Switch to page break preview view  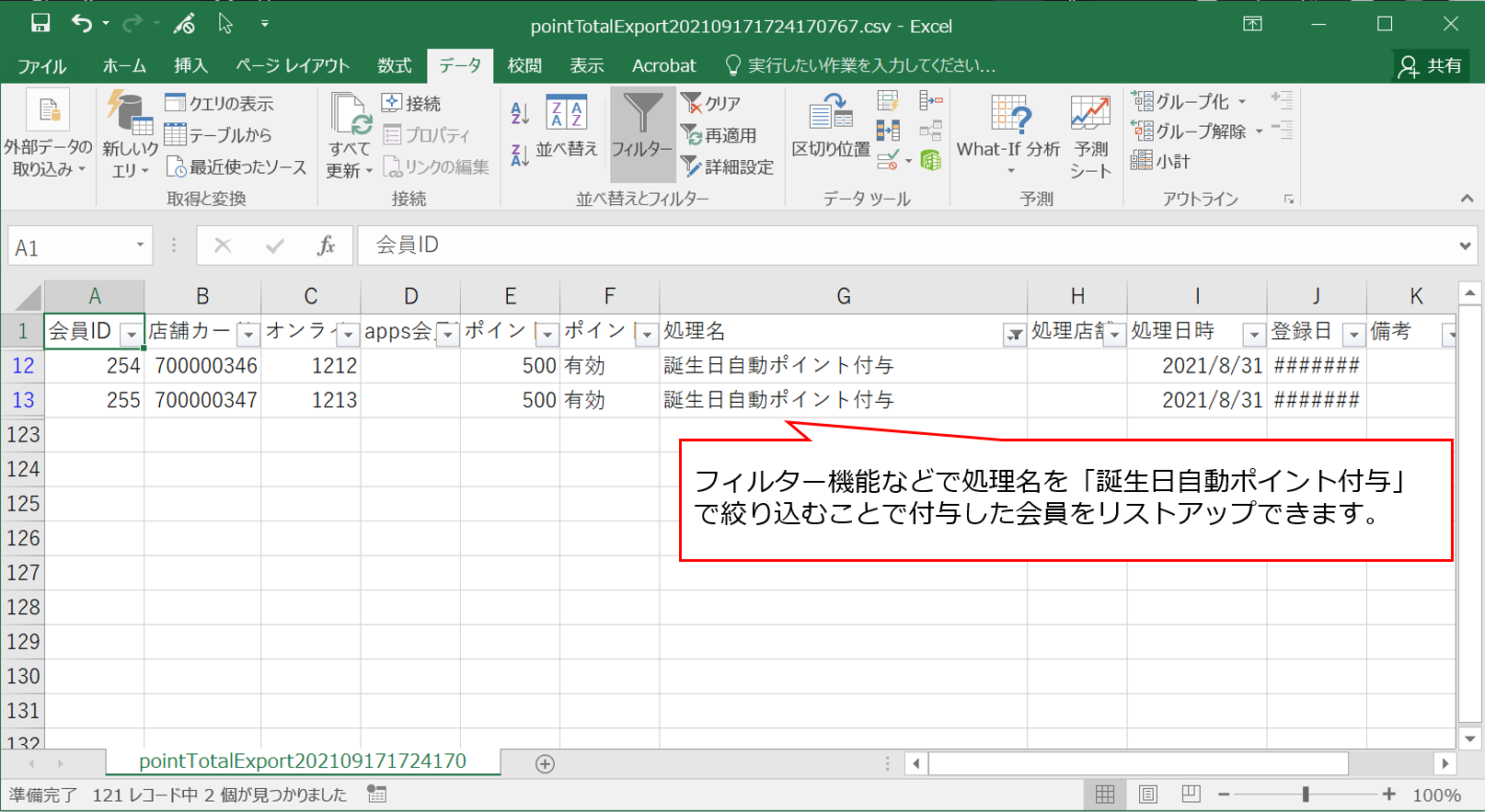coord(1191,795)
